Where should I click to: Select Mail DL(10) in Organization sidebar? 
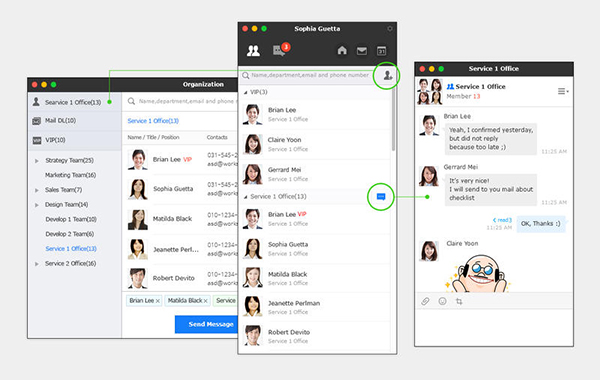(75, 121)
